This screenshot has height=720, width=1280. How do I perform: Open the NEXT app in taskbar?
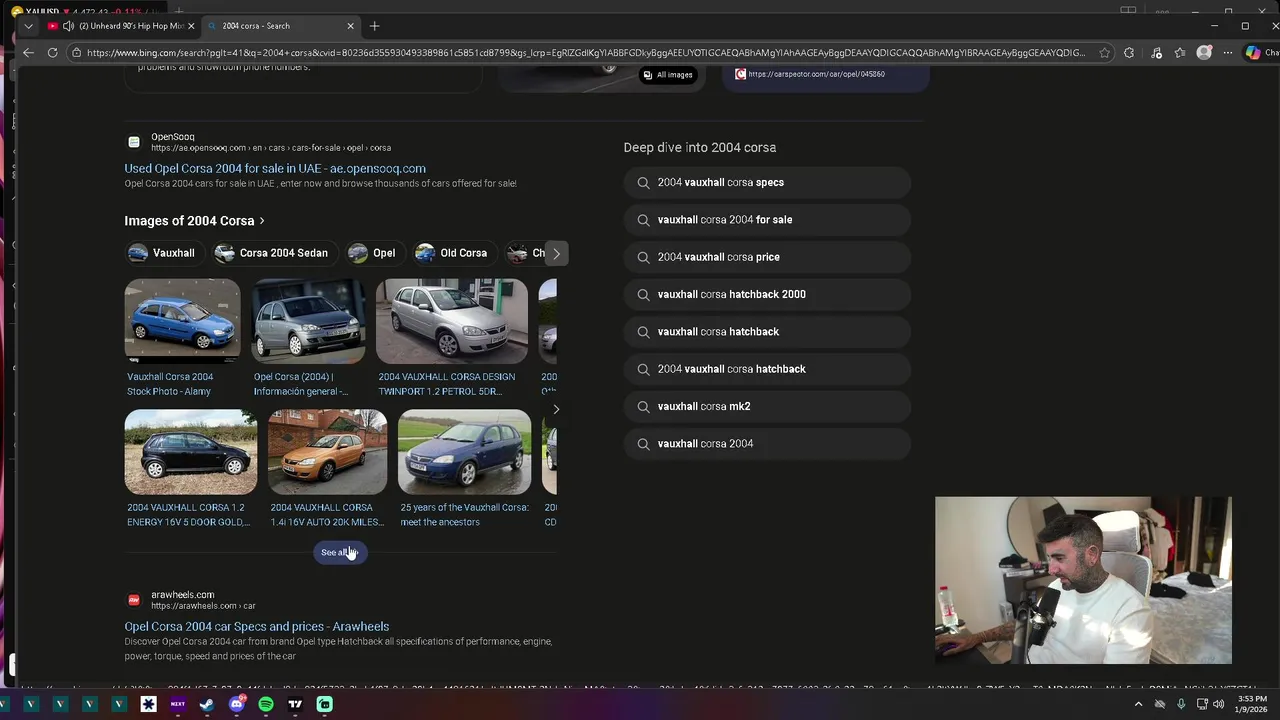tap(178, 705)
